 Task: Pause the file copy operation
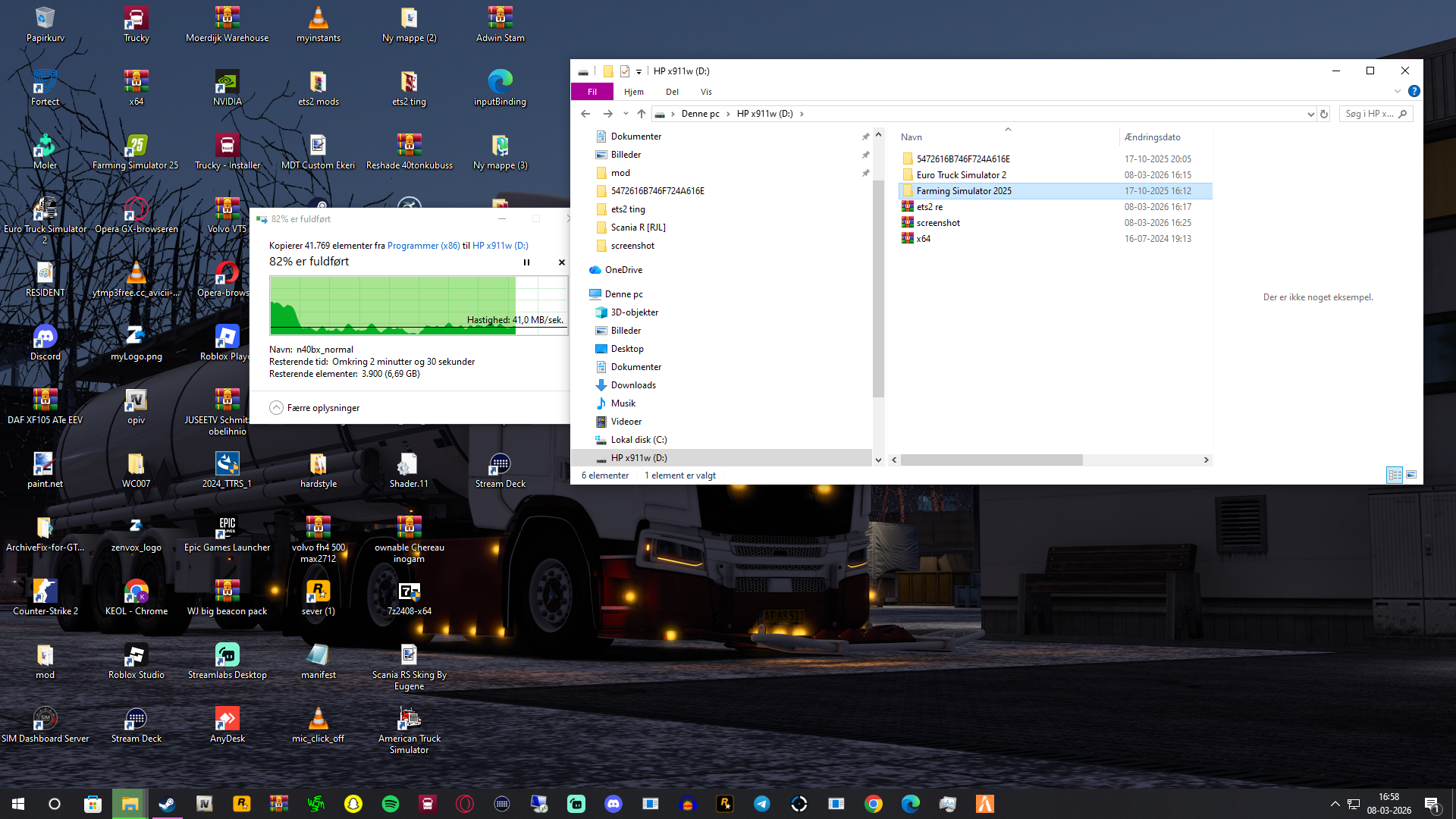point(526,262)
